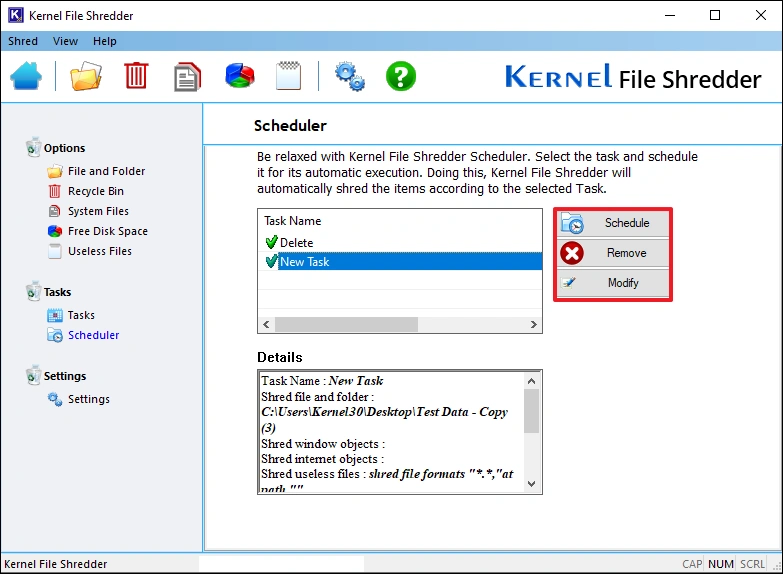Click the red Recycle Bin toolbar icon
The image size is (783, 574).
[136, 76]
